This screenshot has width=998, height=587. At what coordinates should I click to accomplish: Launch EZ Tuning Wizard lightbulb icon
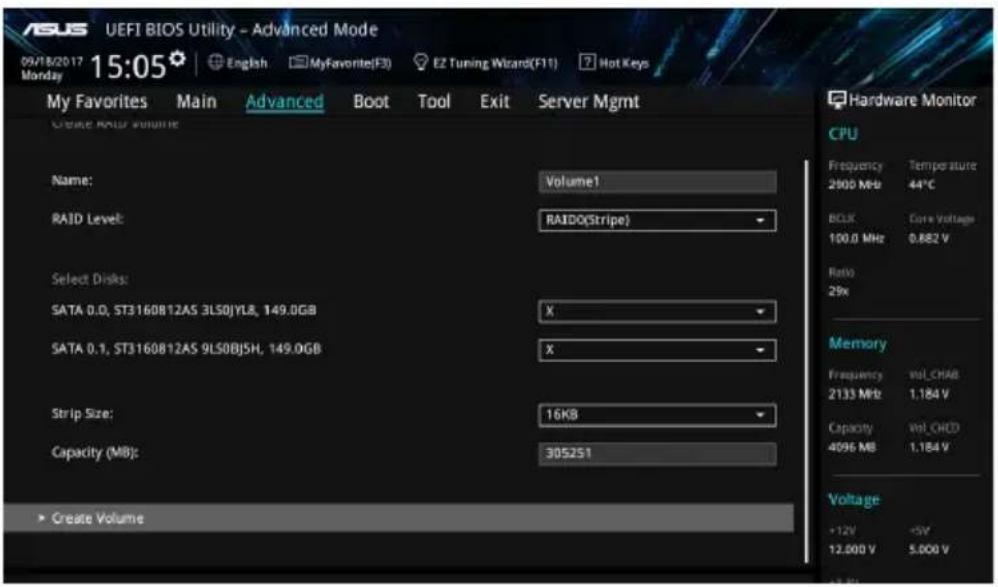(x=420, y=62)
